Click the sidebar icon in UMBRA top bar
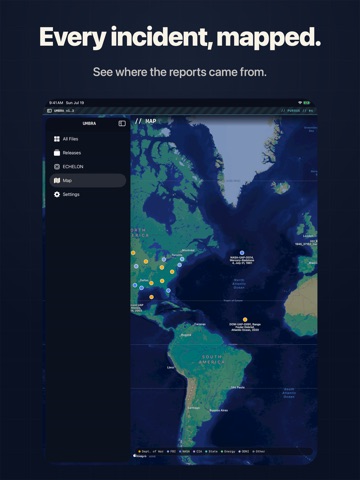Screen dimensions: 360x480 coord(49,110)
